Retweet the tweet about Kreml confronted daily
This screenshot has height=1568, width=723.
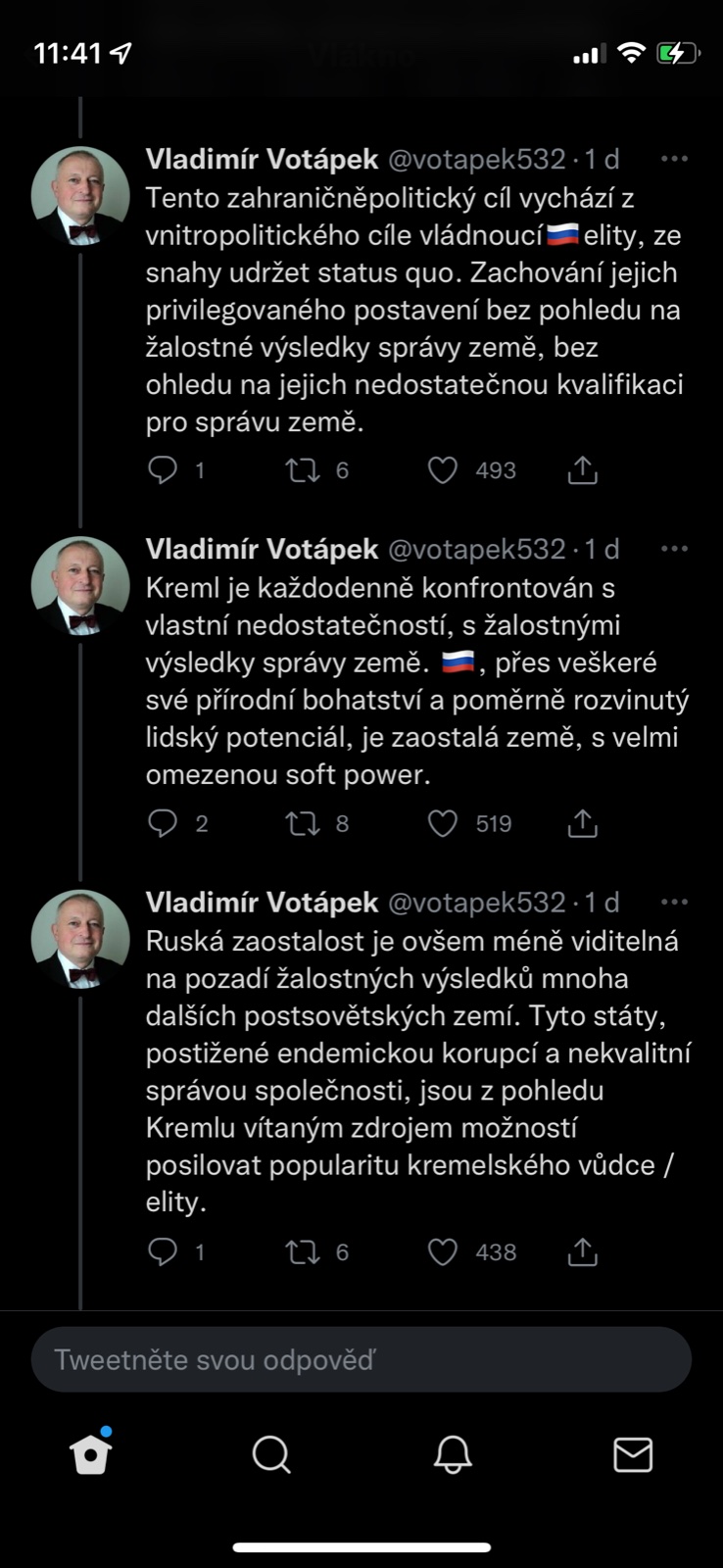303,823
